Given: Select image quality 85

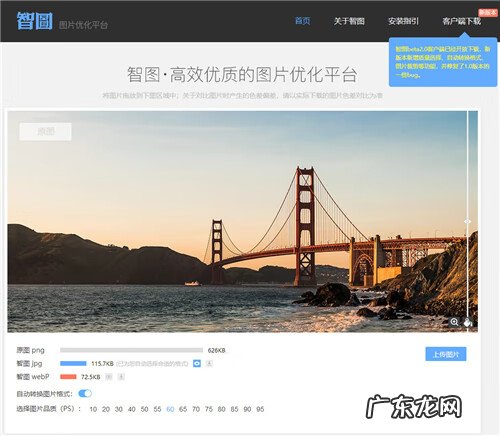Looking at the screenshot, I should coord(234,409).
